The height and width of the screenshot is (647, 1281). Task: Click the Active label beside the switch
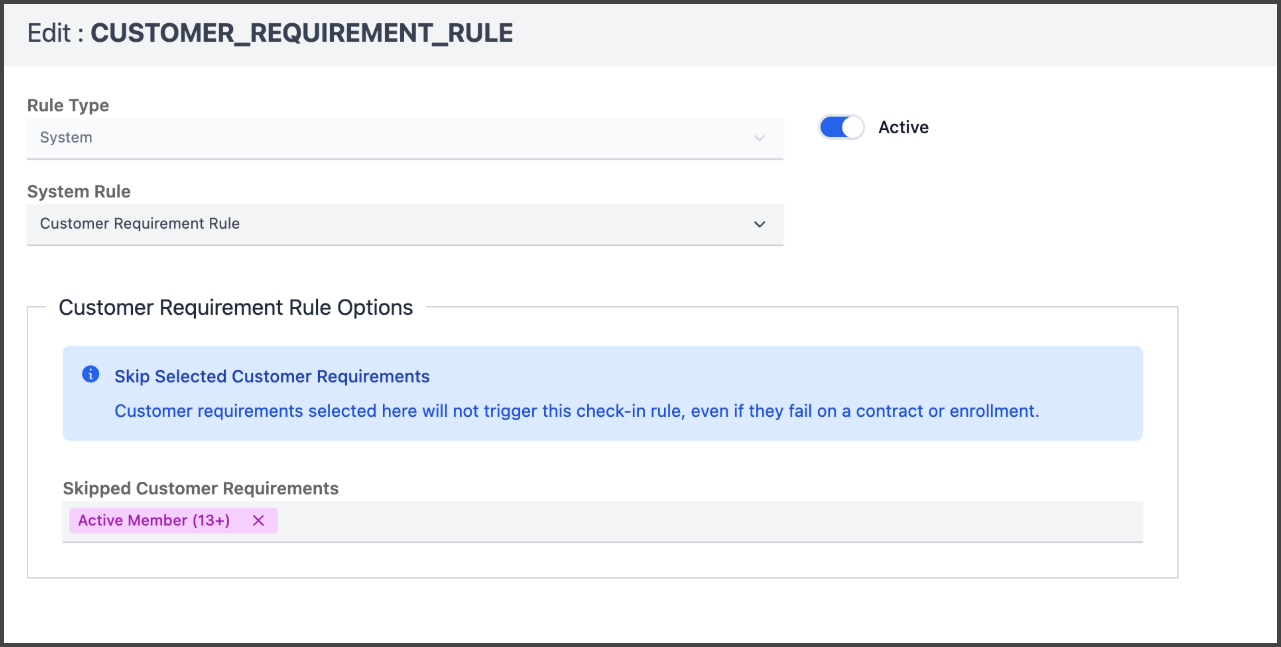(x=903, y=128)
